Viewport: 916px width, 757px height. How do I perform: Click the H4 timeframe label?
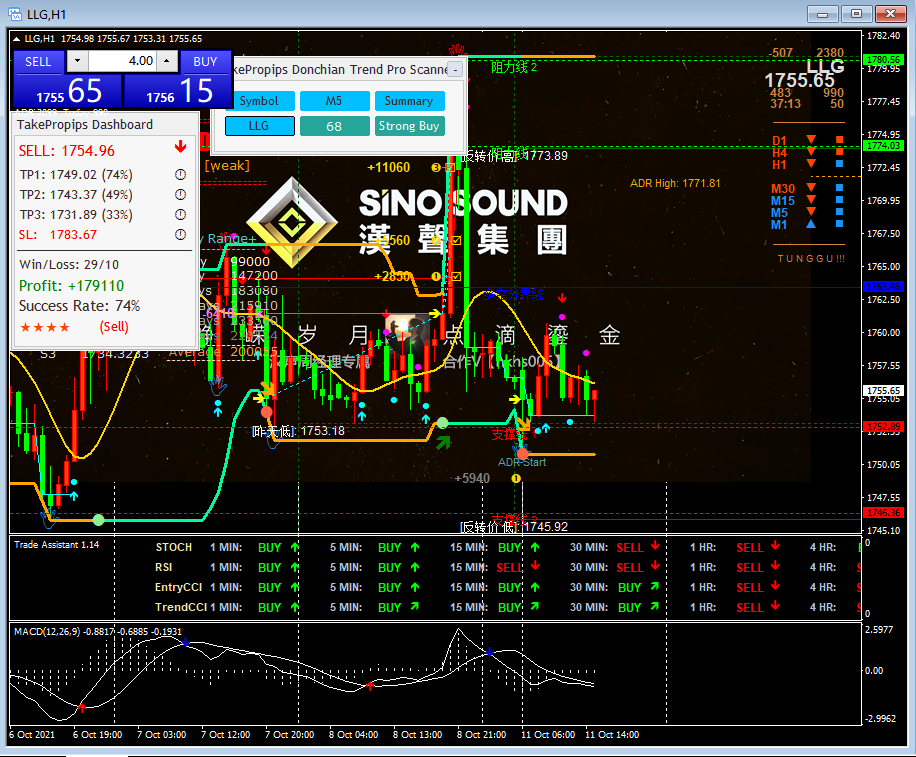(x=779, y=152)
